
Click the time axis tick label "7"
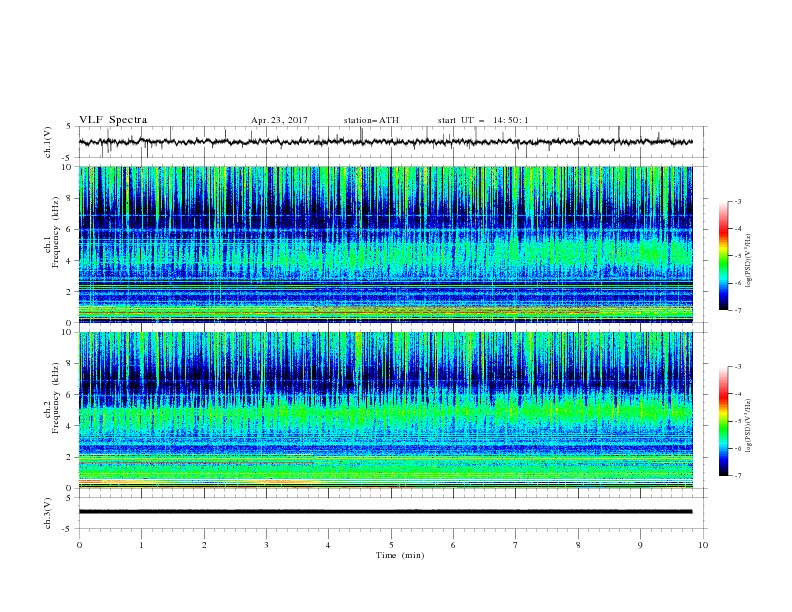516,545
